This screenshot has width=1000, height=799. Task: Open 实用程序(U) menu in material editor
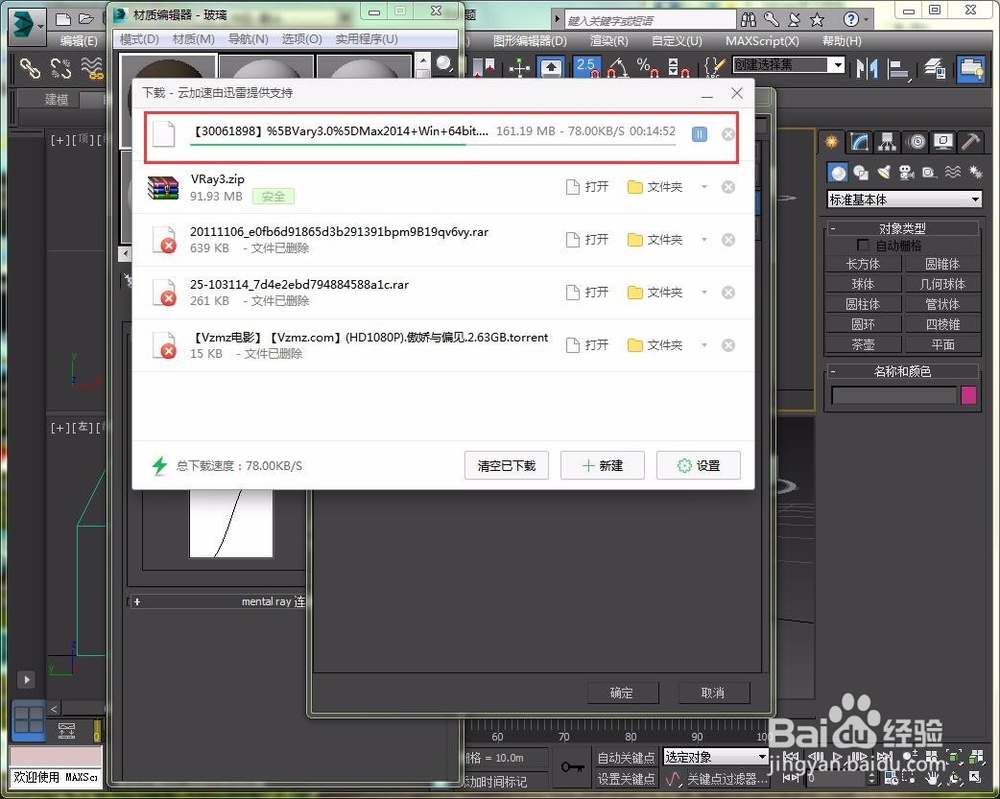367,39
